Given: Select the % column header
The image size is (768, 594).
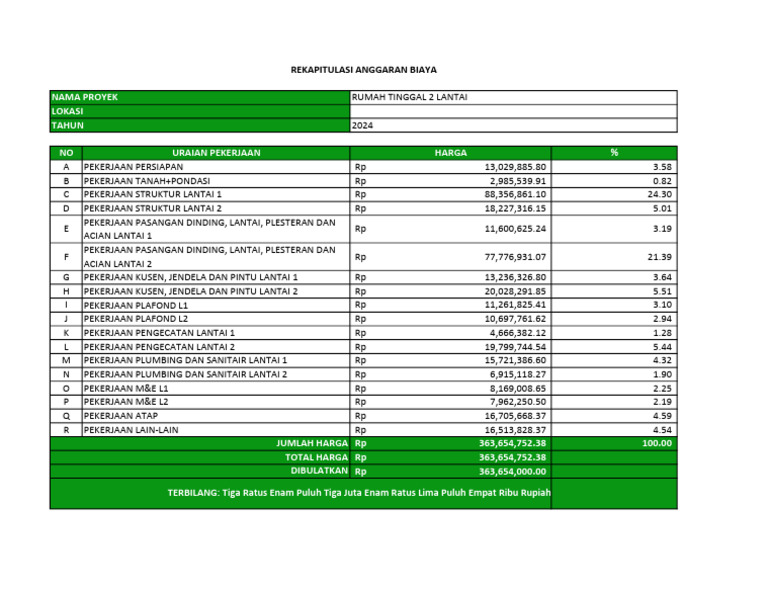Looking at the screenshot, I should (x=614, y=153).
